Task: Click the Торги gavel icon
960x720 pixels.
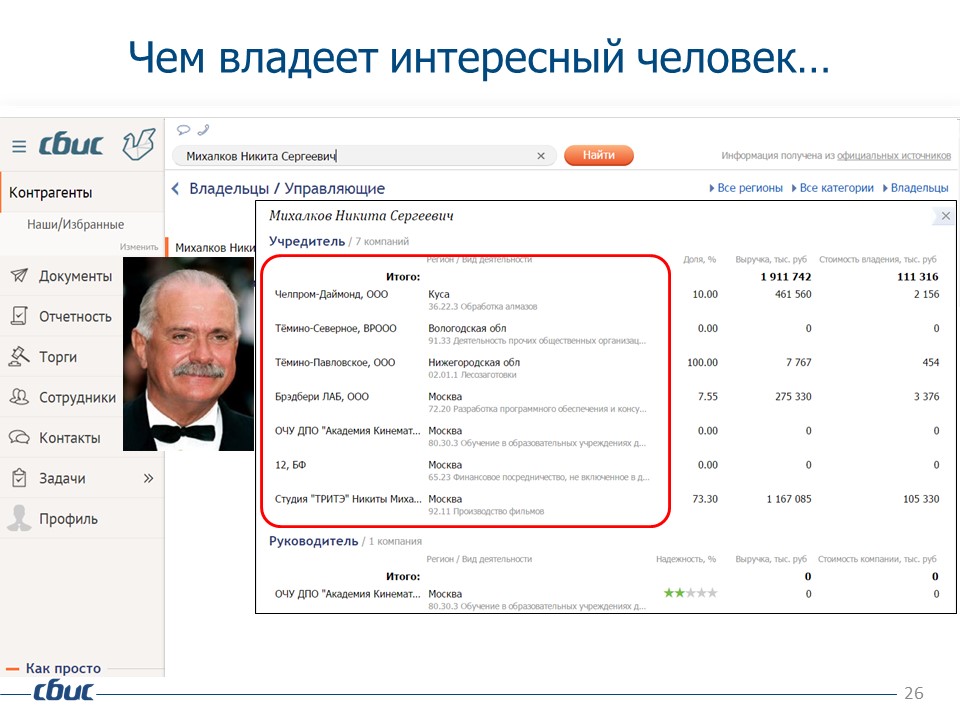Action: click(x=19, y=356)
